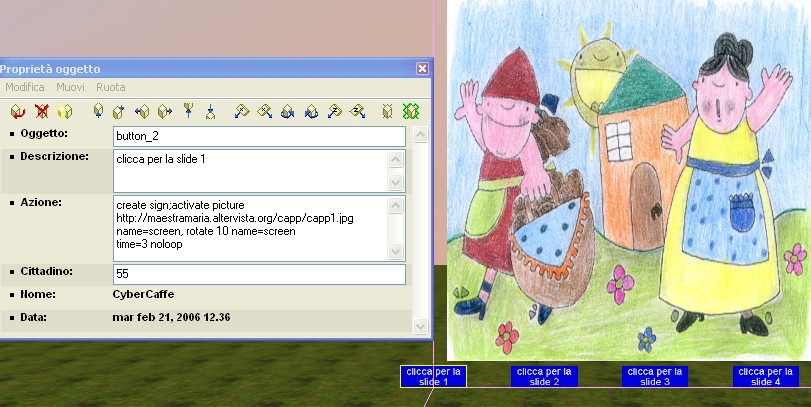Rotate around Z axis, first Z icon
Viewport: 811px width, 407px height.
pos(335,111)
